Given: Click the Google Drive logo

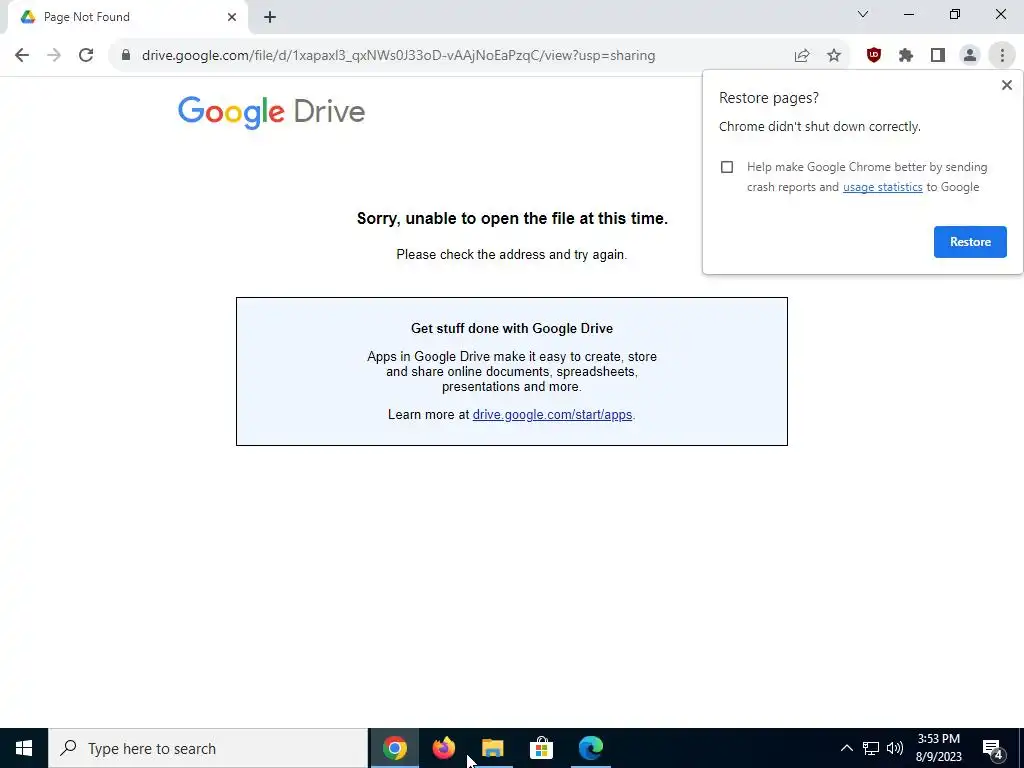Looking at the screenshot, I should [x=271, y=112].
